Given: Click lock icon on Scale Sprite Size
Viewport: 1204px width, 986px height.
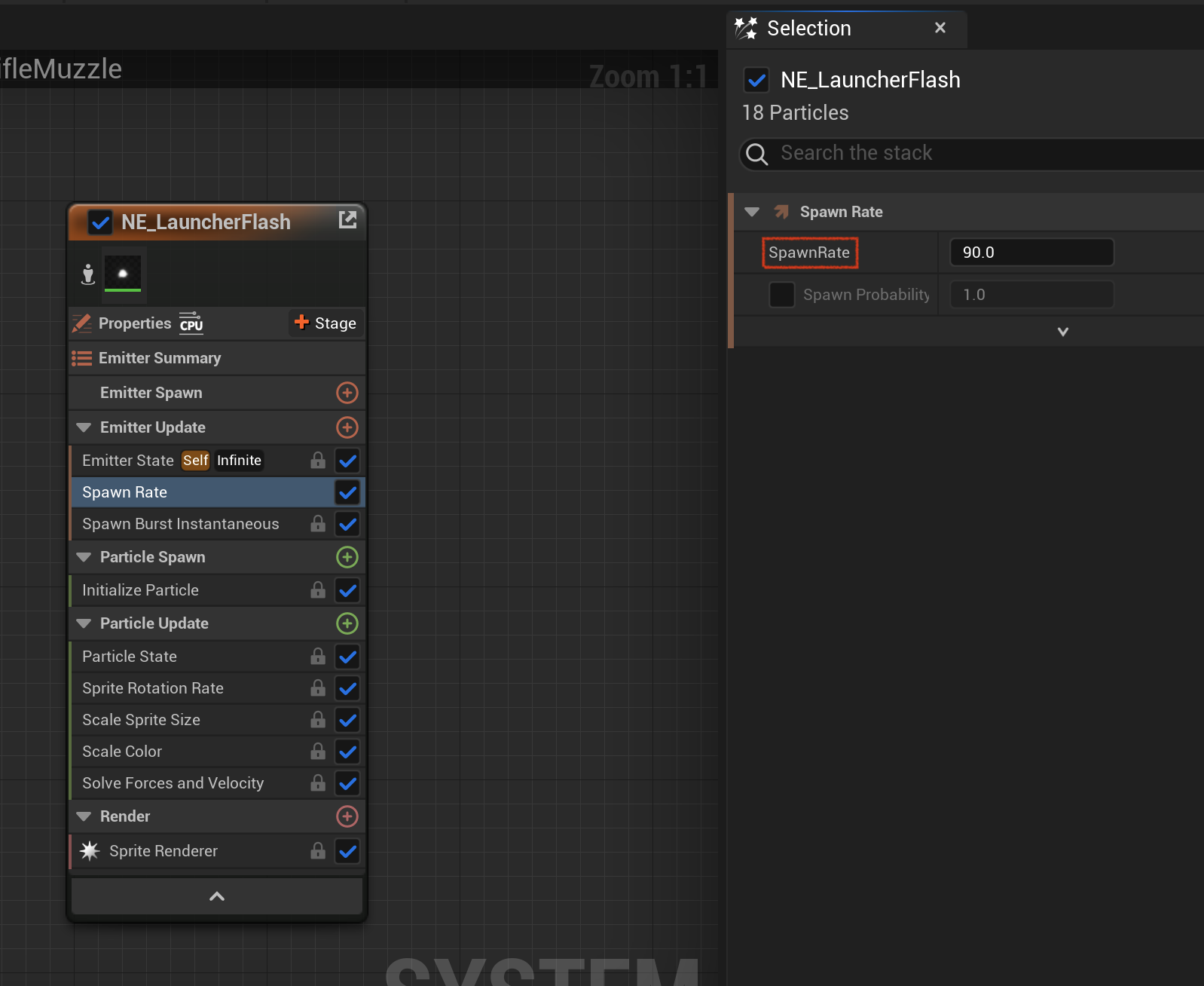Looking at the screenshot, I should [318, 719].
